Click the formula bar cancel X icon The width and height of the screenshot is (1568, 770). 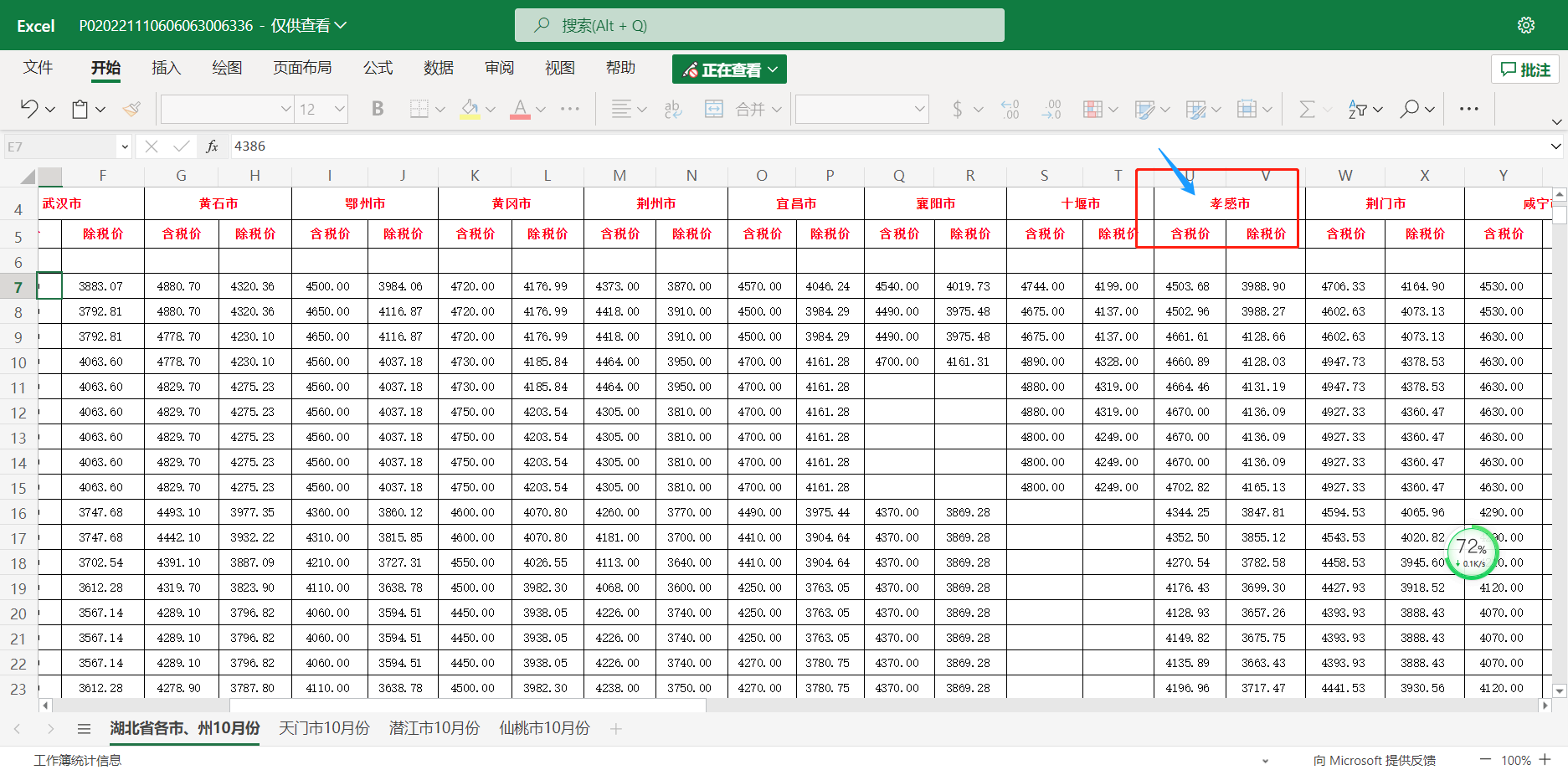pyautogui.click(x=152, y=146)
